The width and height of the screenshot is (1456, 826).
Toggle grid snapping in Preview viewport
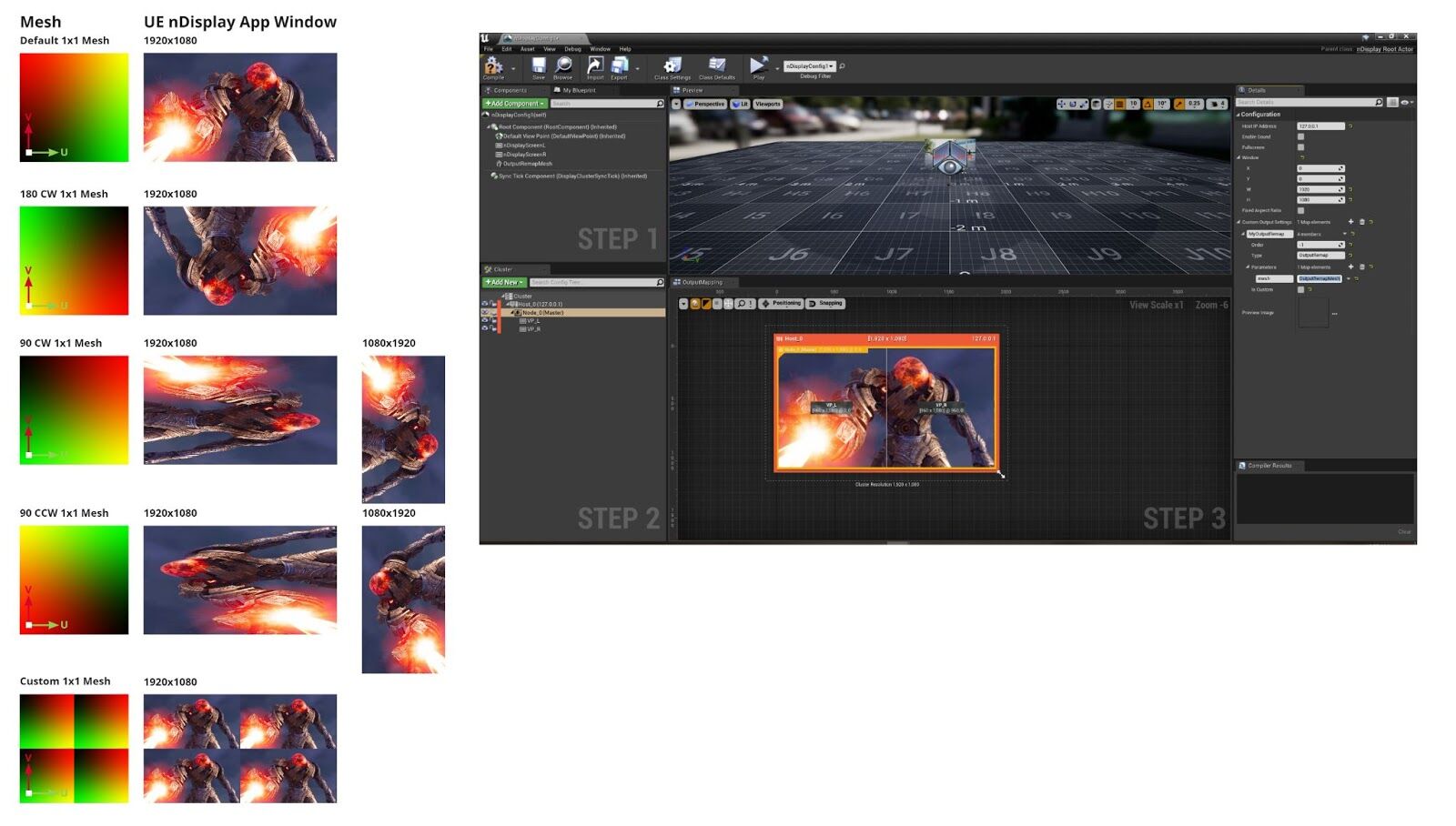[1120, 104]
